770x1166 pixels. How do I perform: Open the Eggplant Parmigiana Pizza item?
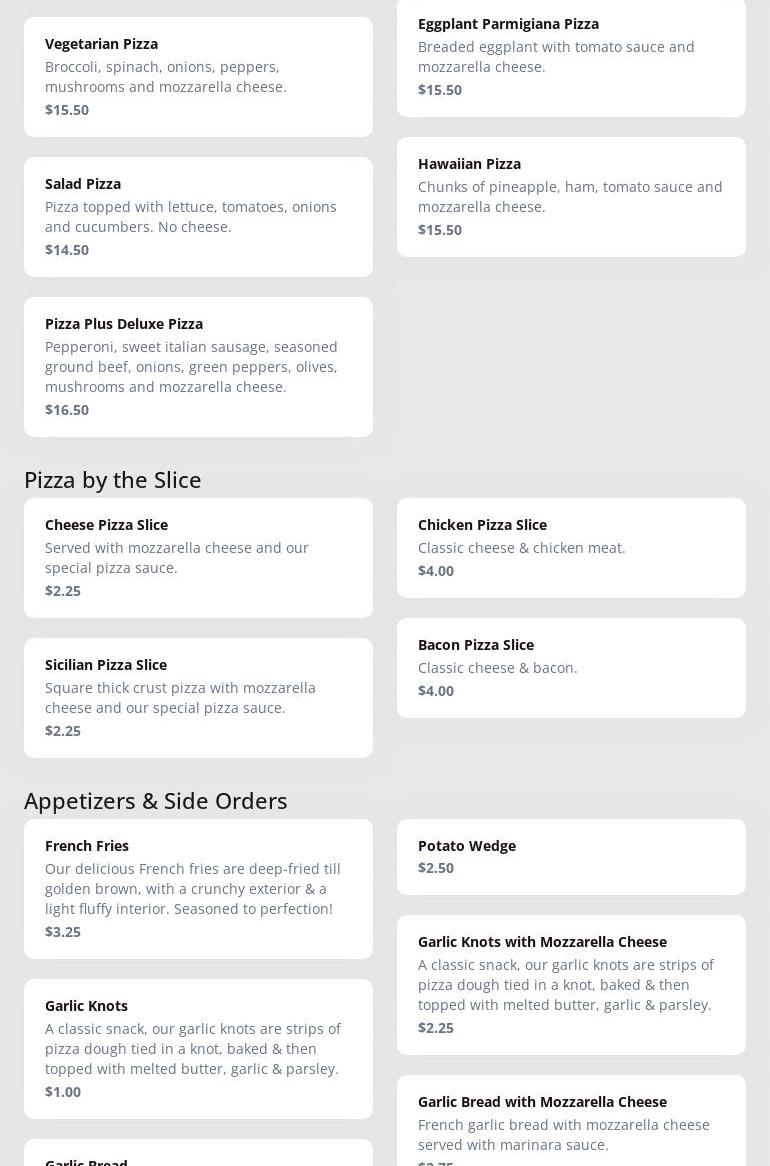[x=571, y=56]
